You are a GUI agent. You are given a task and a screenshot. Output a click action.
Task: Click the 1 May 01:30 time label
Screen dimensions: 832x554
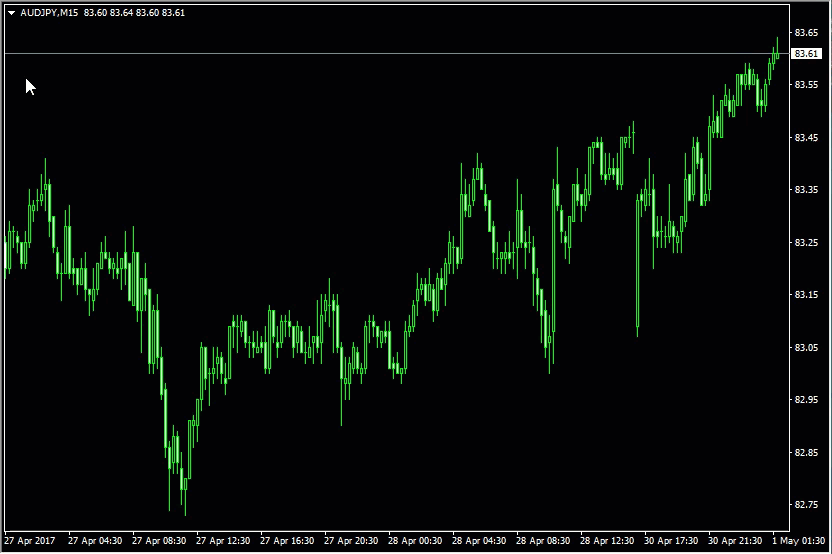tap(799, 541)
